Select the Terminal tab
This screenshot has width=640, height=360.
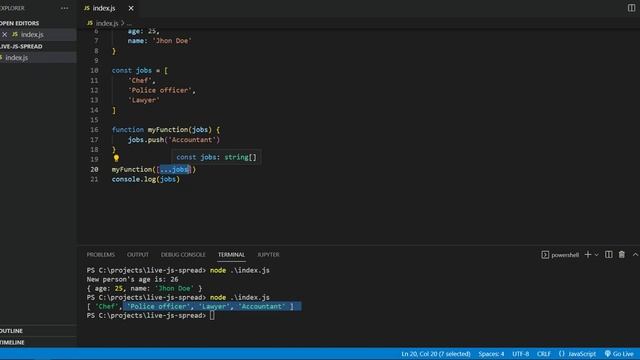point(231,255)
